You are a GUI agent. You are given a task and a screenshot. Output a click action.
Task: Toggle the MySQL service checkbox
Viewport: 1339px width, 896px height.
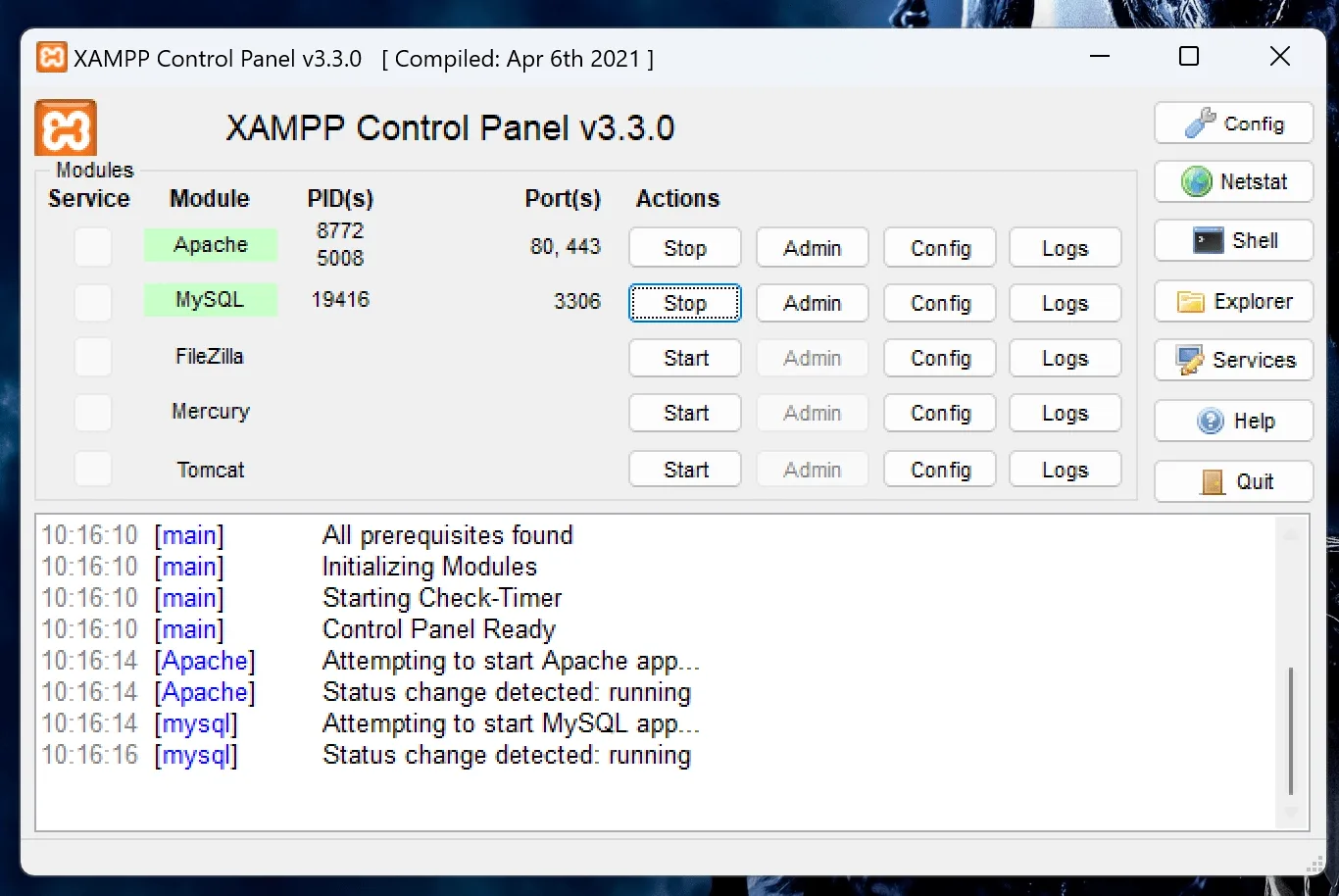(93, 301)
